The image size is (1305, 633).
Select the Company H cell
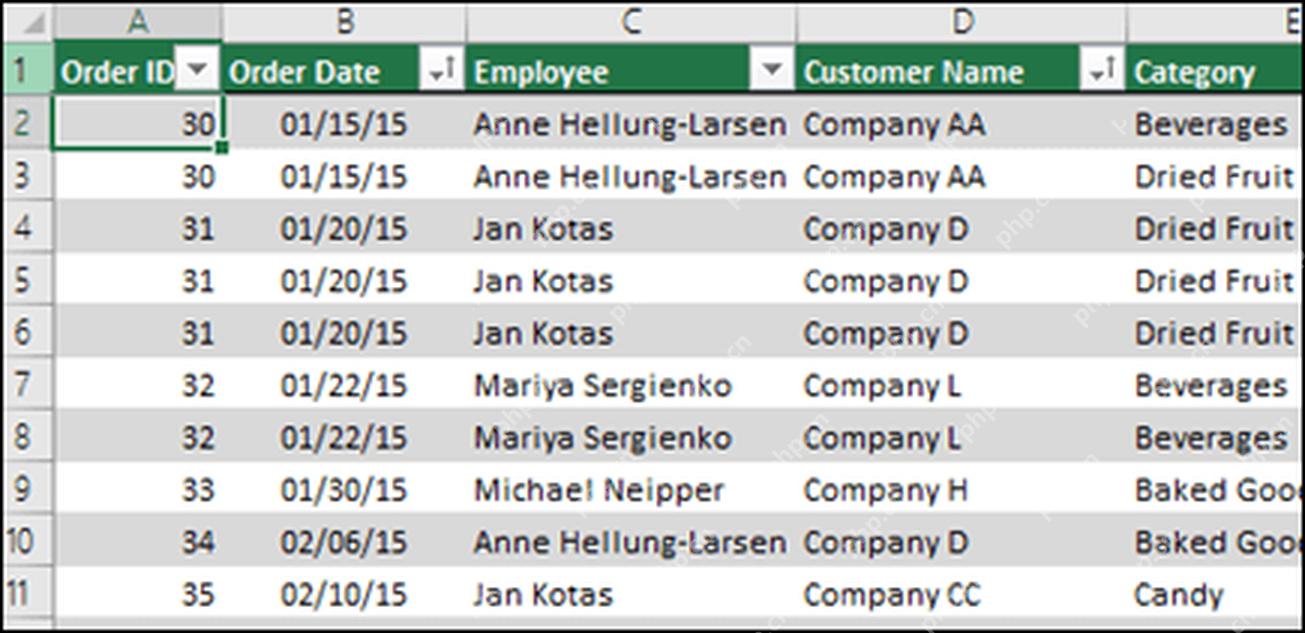[x=962, y=490]
